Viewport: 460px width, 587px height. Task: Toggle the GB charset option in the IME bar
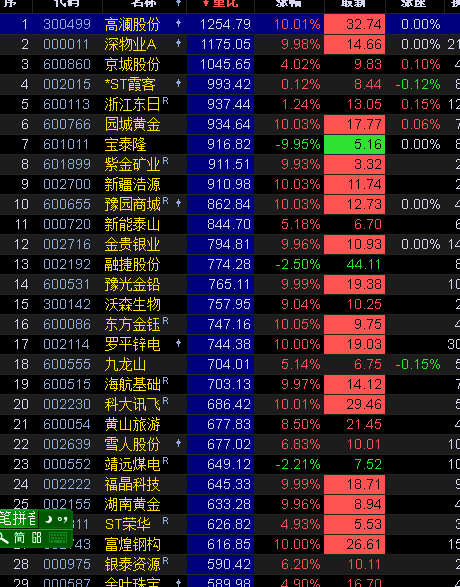[x=37, y=538]
